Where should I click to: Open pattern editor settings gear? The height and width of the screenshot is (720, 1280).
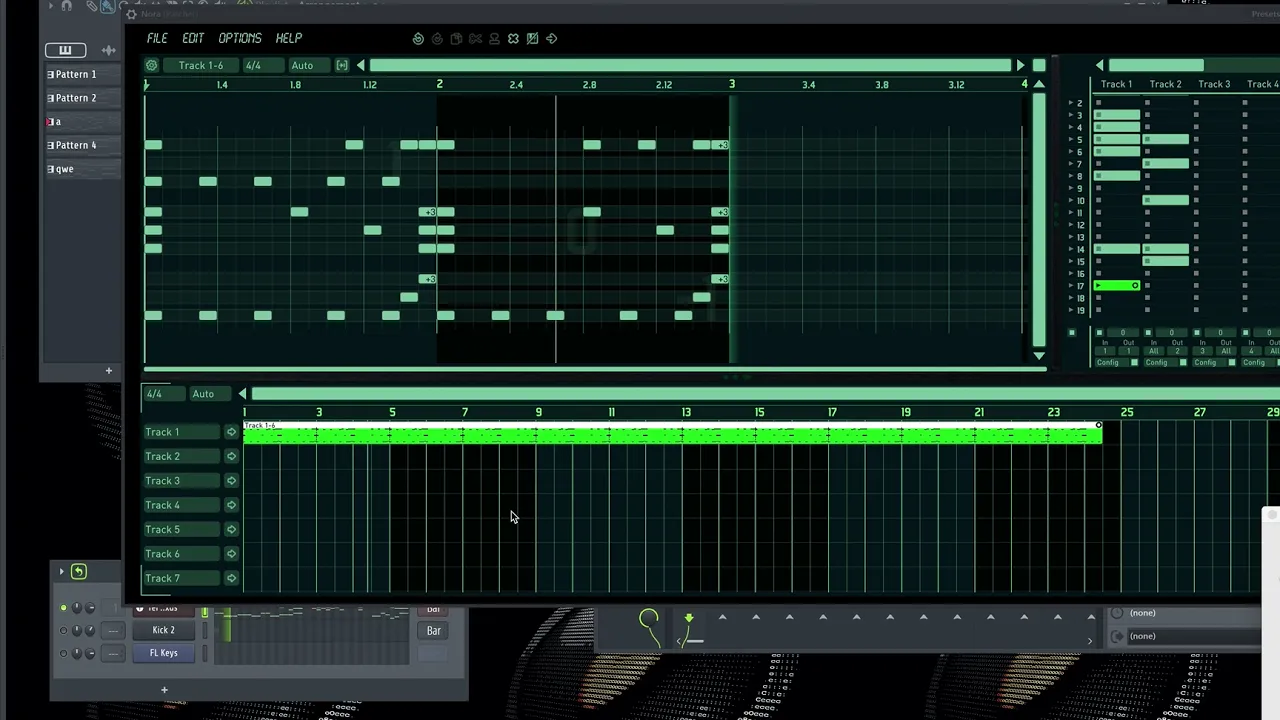pos(152,65)
